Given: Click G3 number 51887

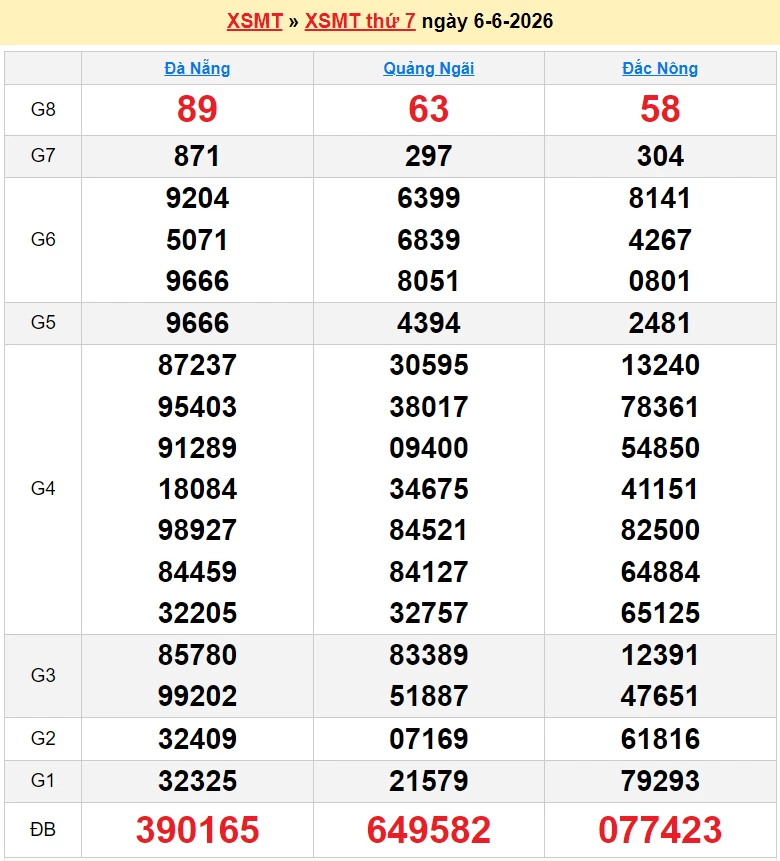Looking at the screenshot, I should [428, 696].
